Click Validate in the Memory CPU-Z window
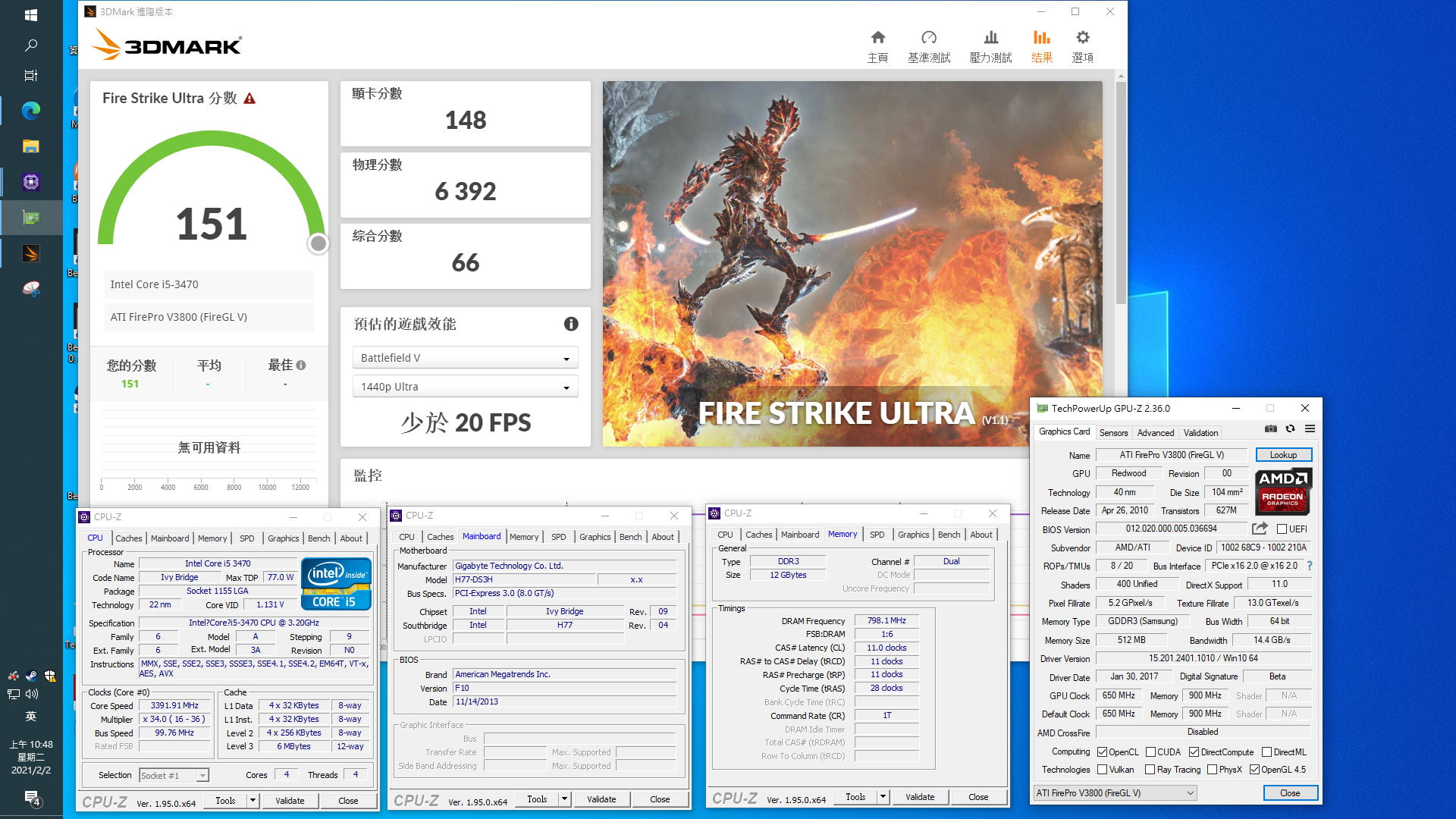The image size is (1456, 819). (920, 797)
